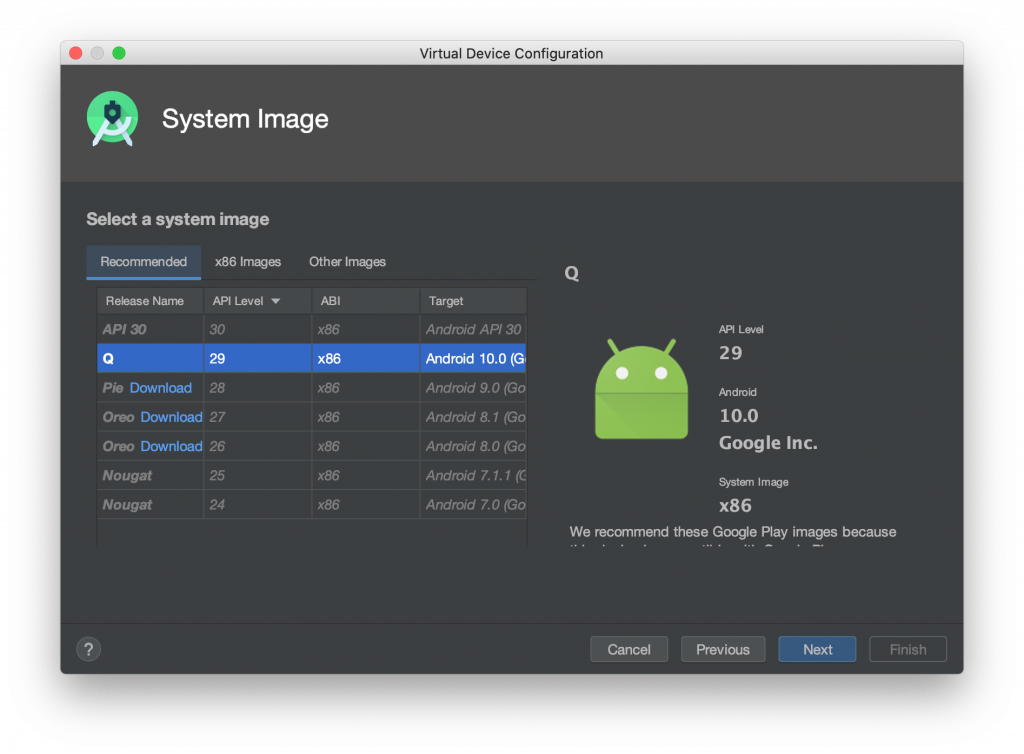Click the Android Studio logo icon
The image size is (1024, 754).
pyautogui.click(x=112, y=118)
